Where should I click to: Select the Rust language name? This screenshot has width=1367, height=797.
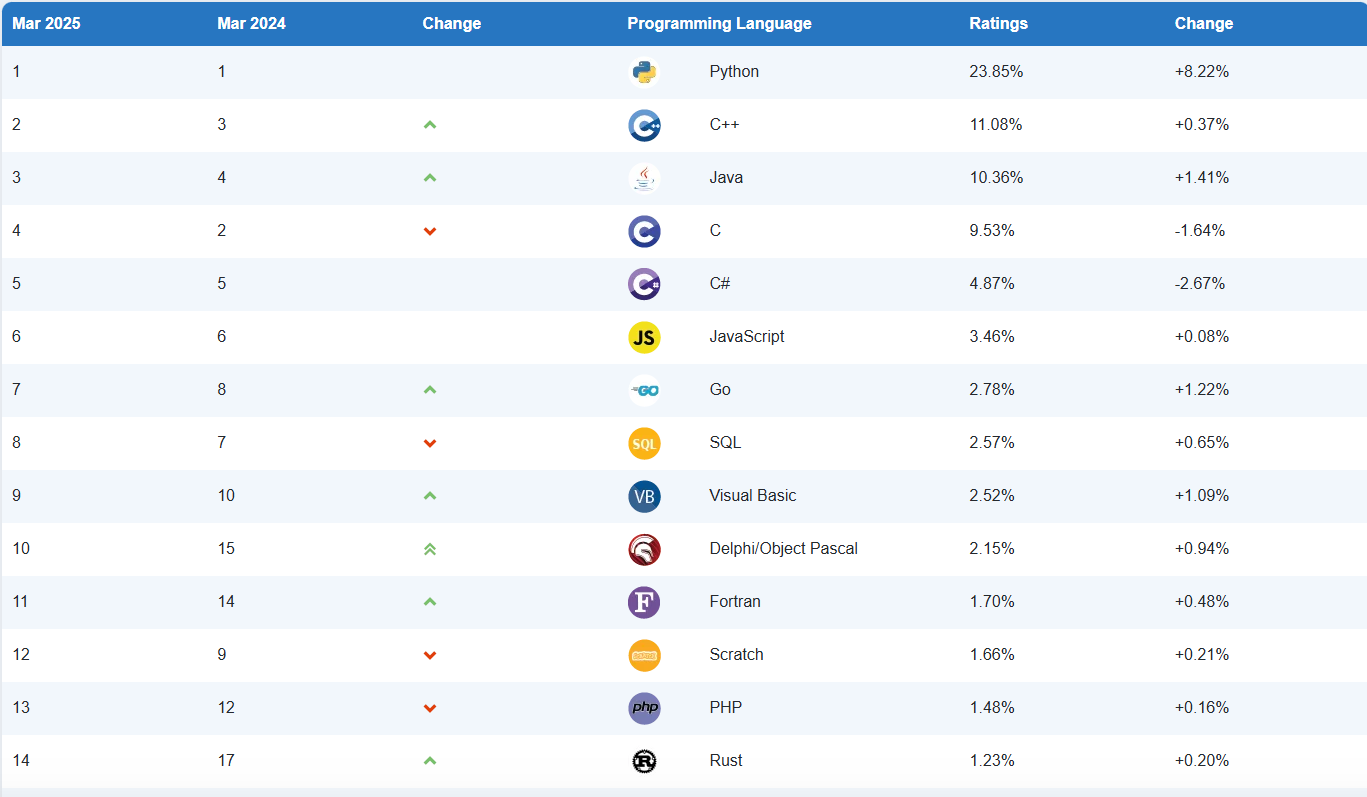[x=726, y=761]
